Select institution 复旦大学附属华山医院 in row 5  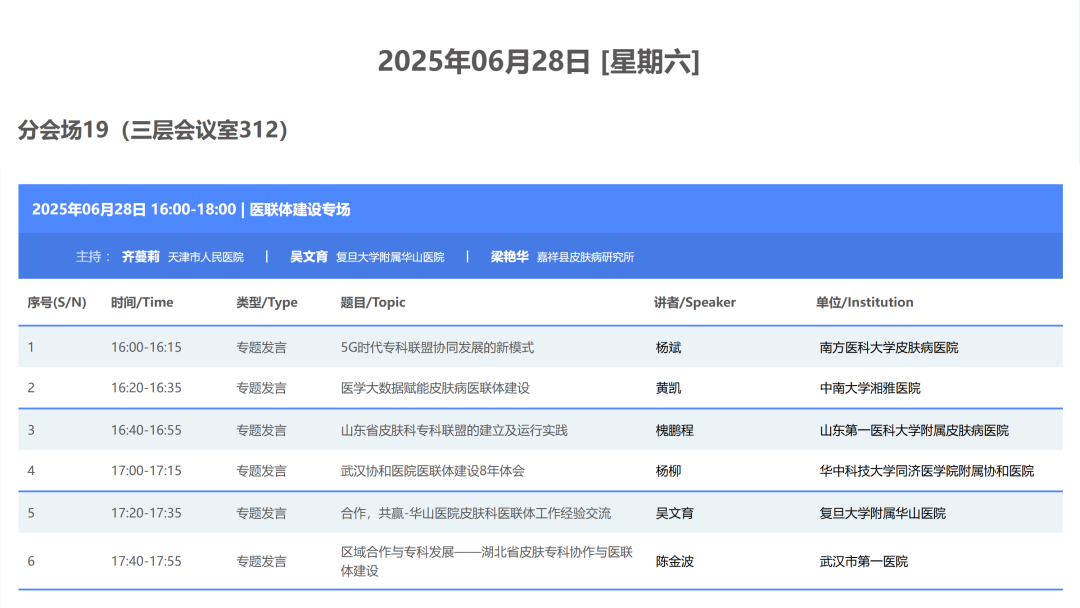(x=885, y=512)
